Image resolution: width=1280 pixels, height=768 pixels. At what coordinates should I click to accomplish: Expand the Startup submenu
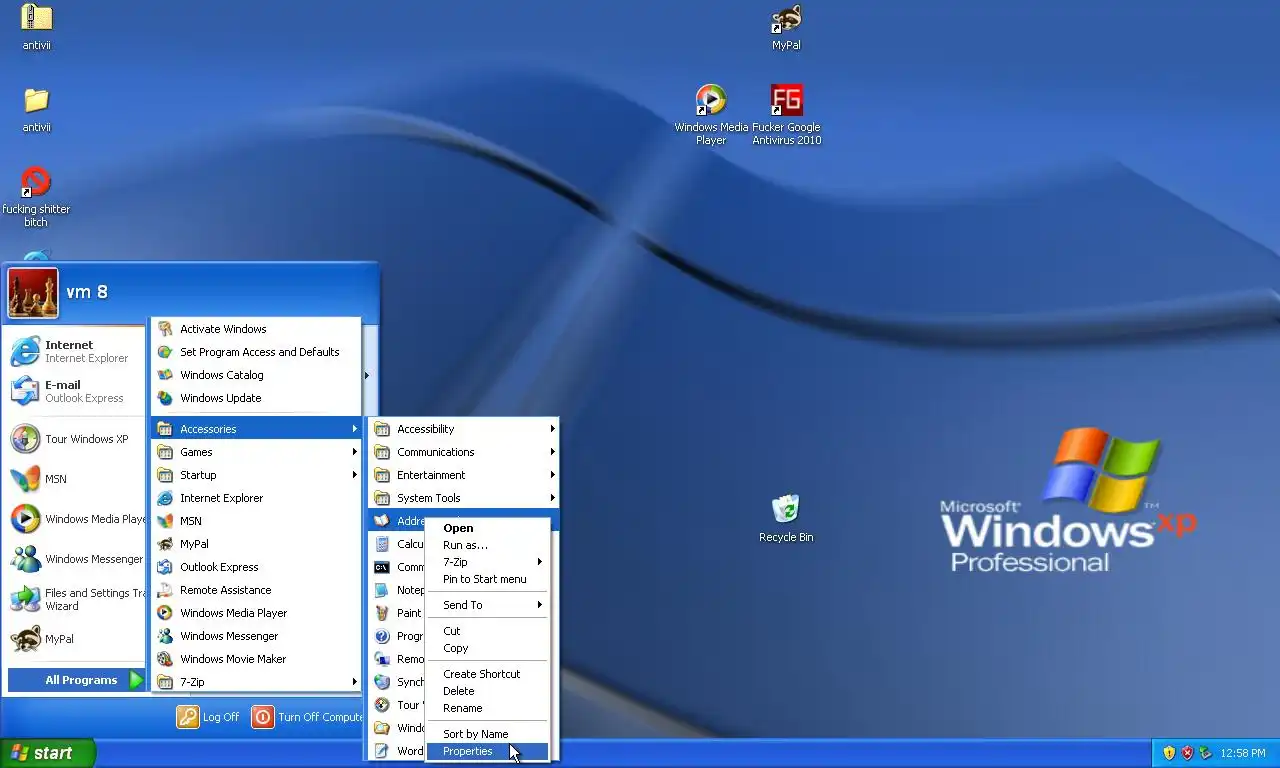(x=256, y=475)
